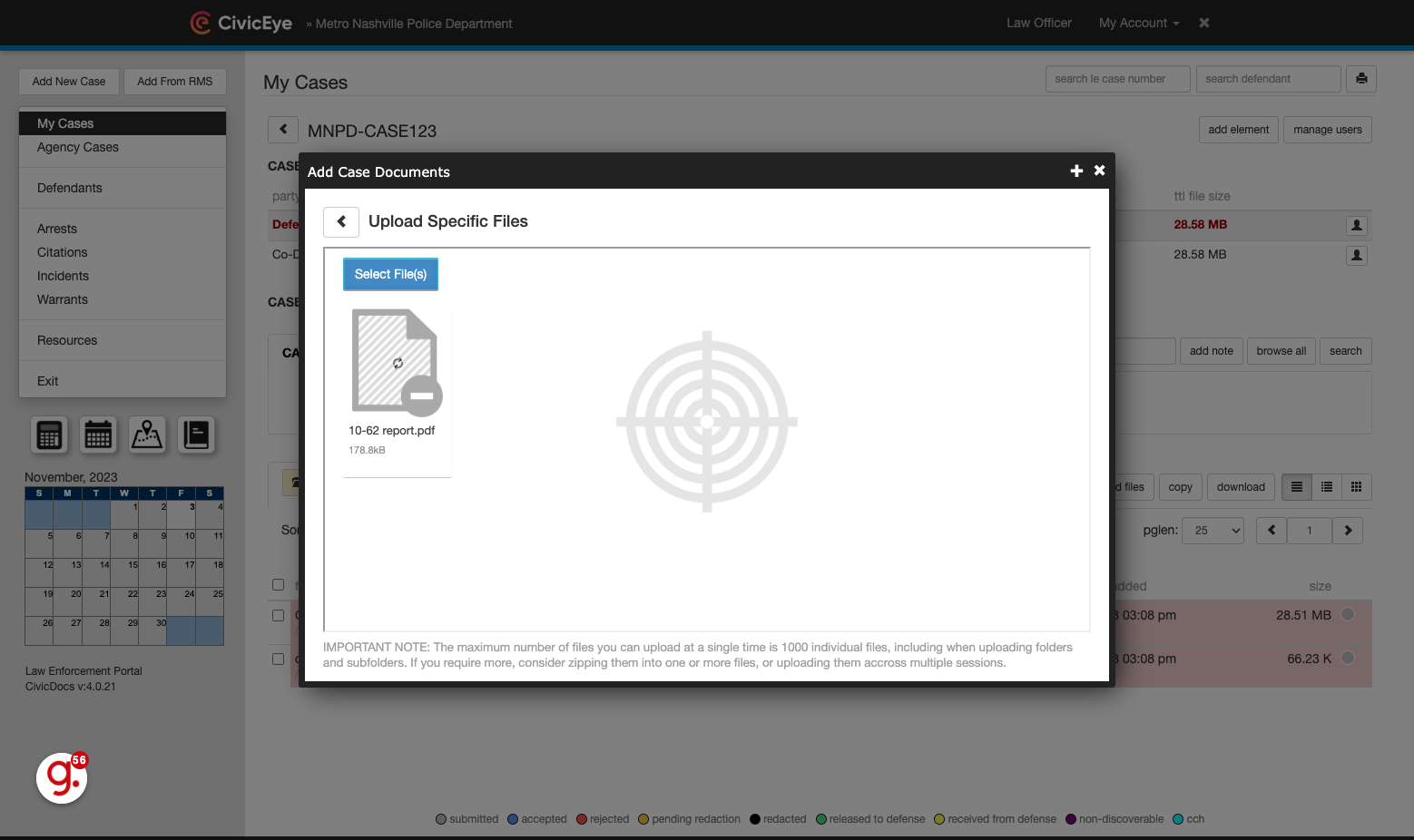Click the Add New Case button
Image resolution: width=1414 pixels, height=840 pixels.
coord(69,82)
